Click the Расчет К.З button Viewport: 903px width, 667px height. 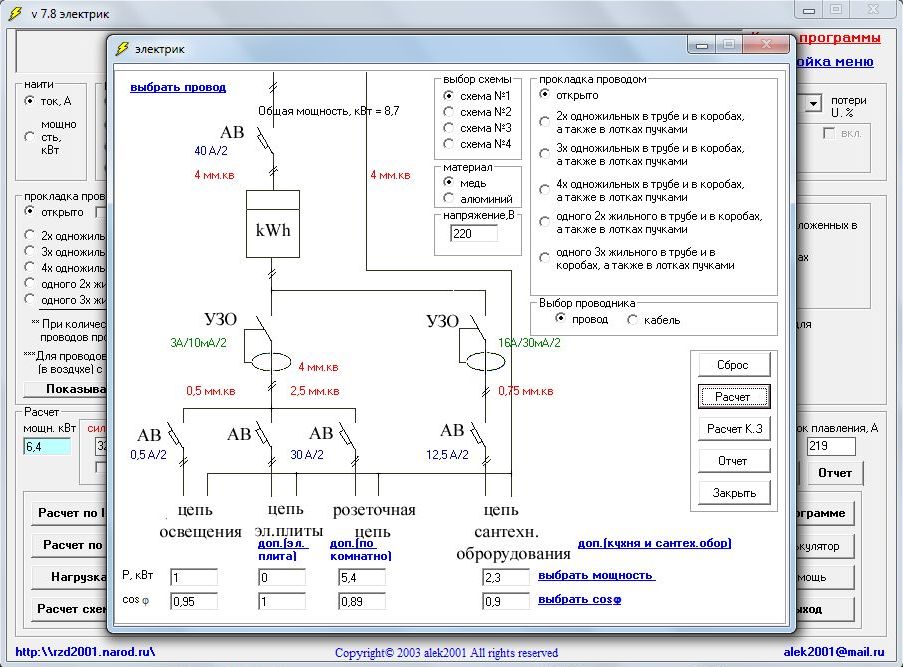pyautogui.click(x=732, y=429)
